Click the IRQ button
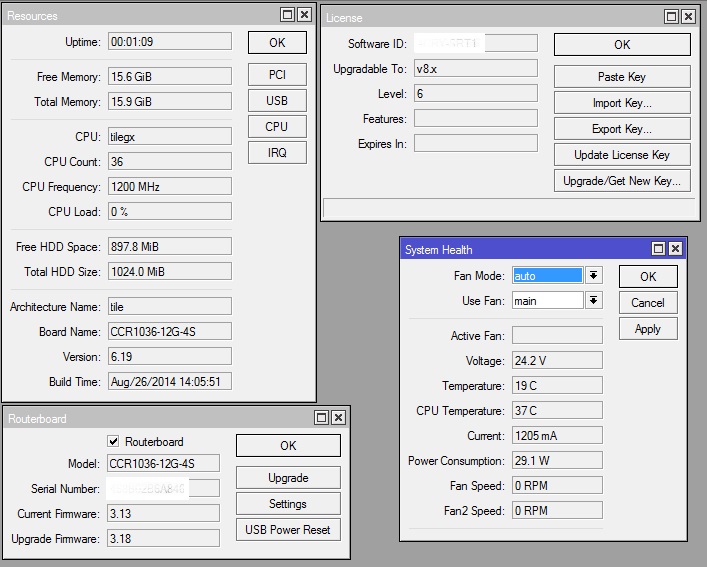707x567 pixels. pos(277,152)
